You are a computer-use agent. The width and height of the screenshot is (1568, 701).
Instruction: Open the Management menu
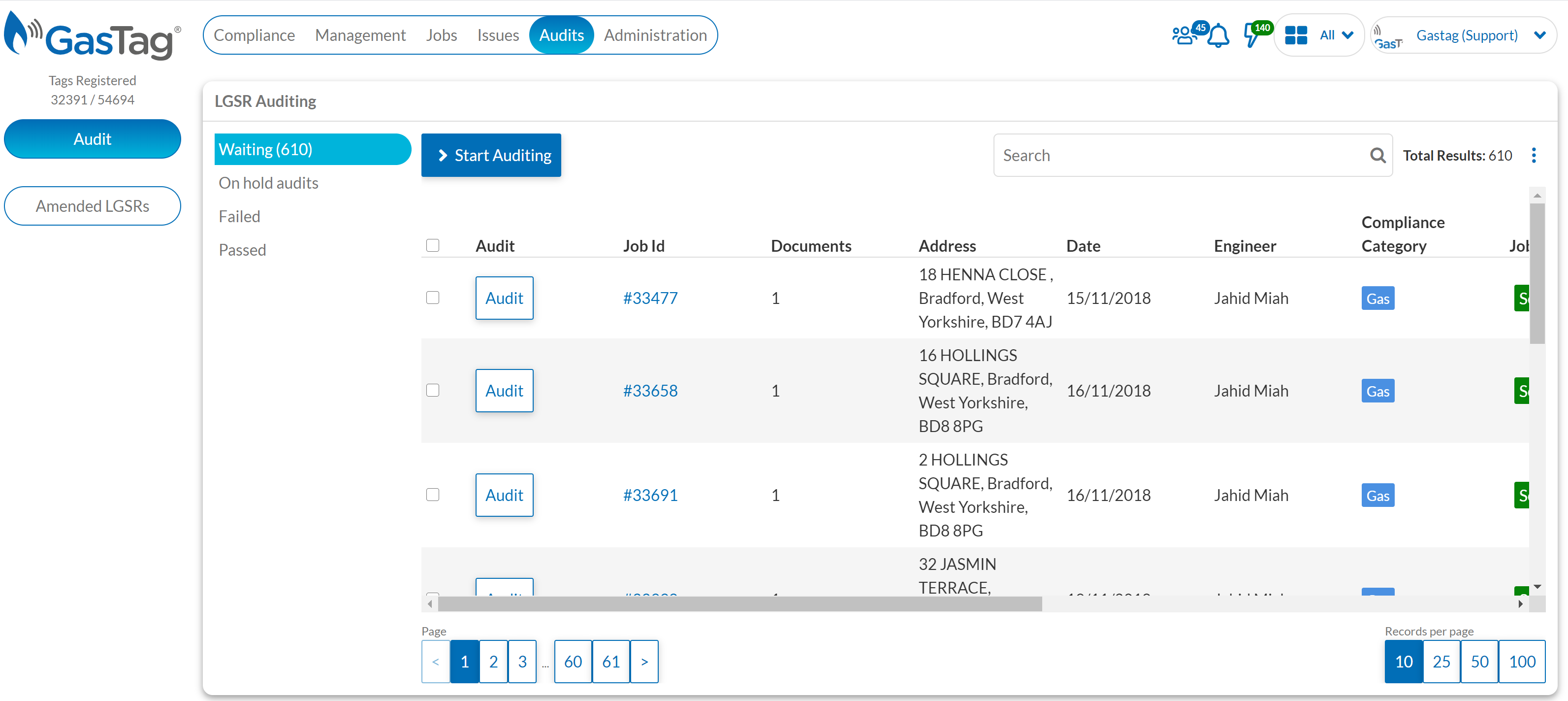tap(360, 35)
